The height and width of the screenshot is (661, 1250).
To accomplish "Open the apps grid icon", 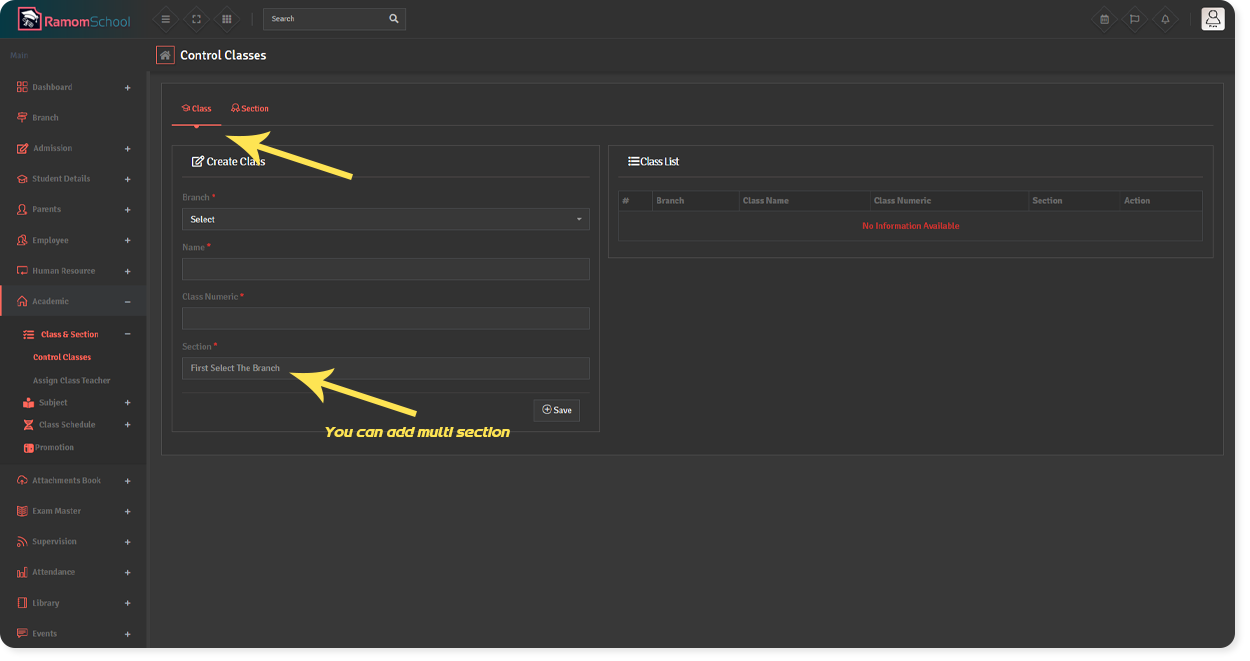I will pos(227,19).
